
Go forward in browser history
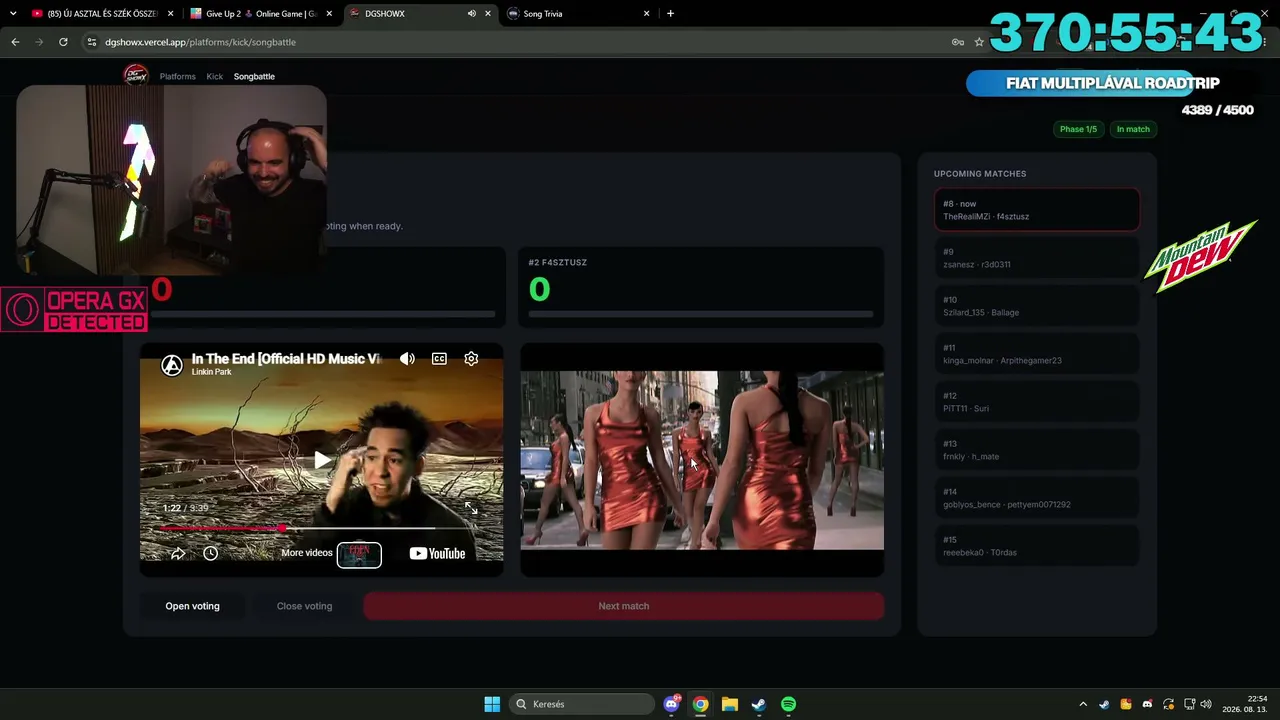pos(39,42)
